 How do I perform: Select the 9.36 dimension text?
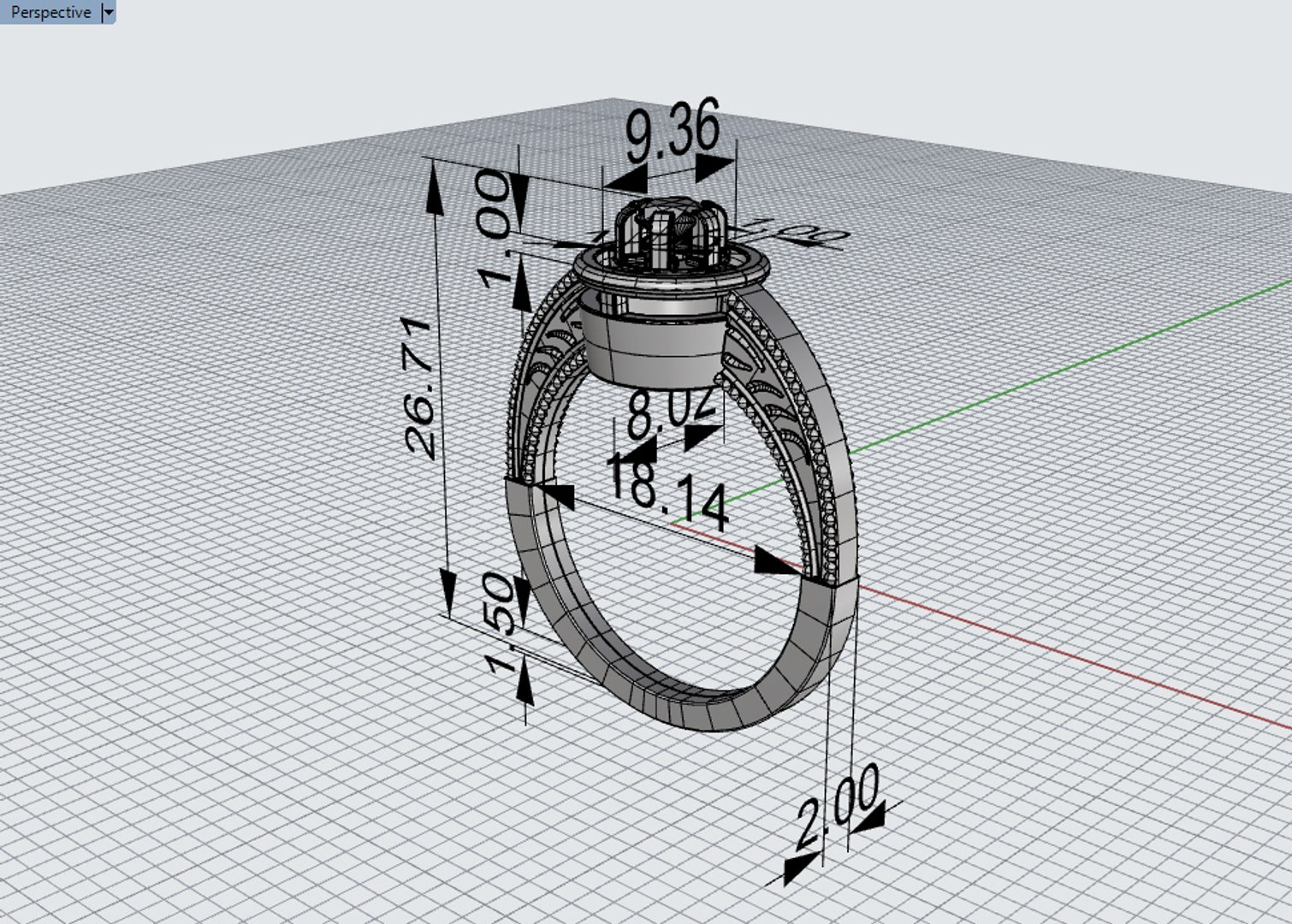tap(673, 133)
